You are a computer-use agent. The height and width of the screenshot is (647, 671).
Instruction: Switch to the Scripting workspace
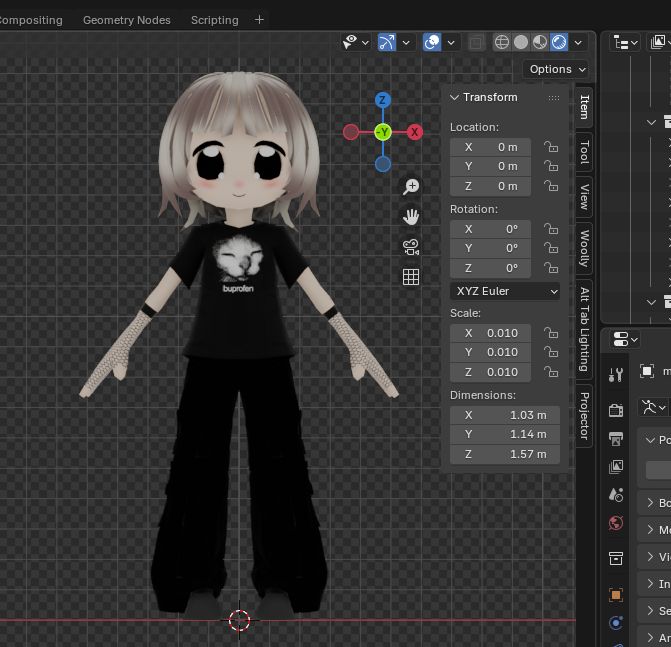[x=215, y=20]
